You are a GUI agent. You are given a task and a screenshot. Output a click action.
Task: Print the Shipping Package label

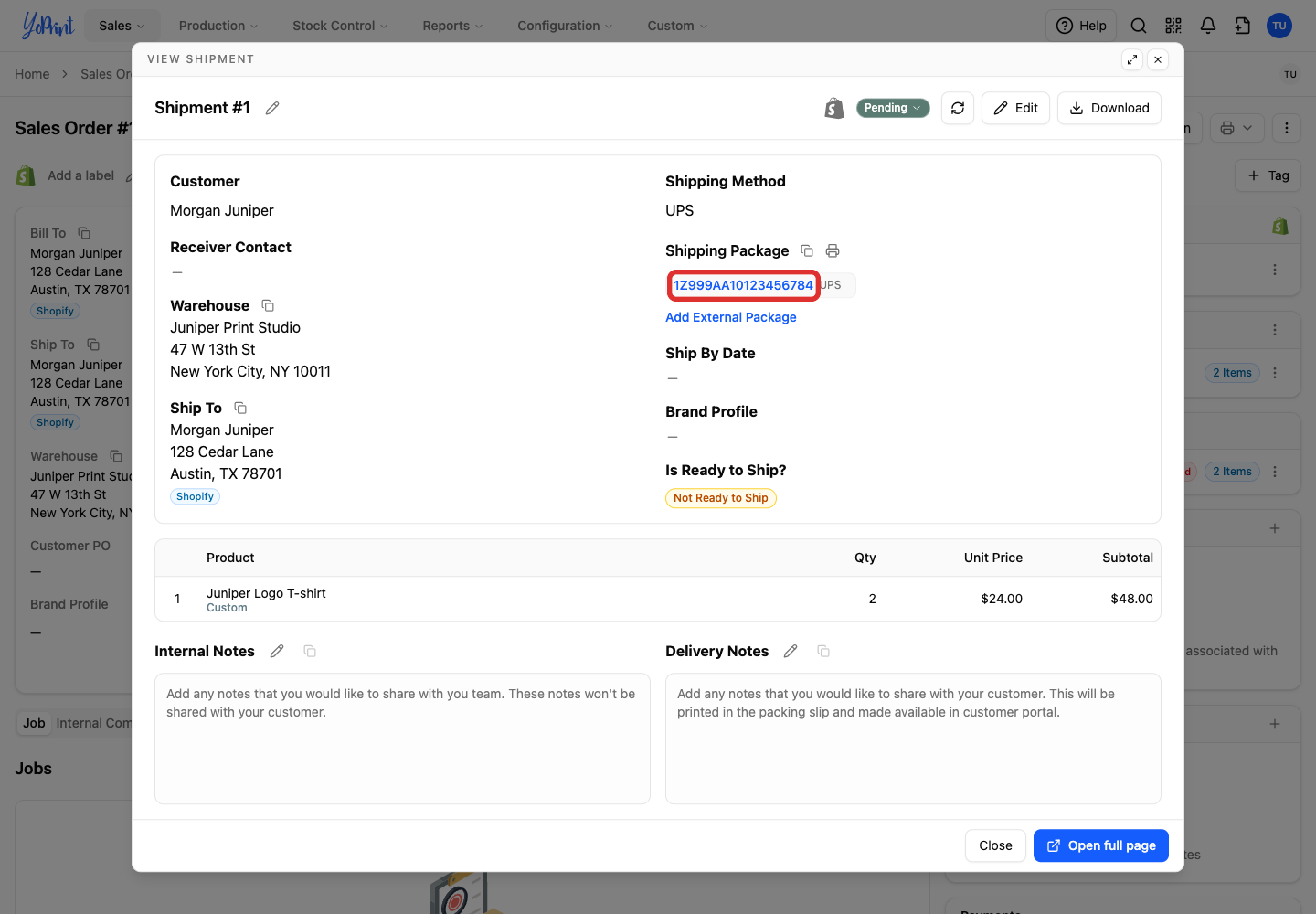click(833, 250)
